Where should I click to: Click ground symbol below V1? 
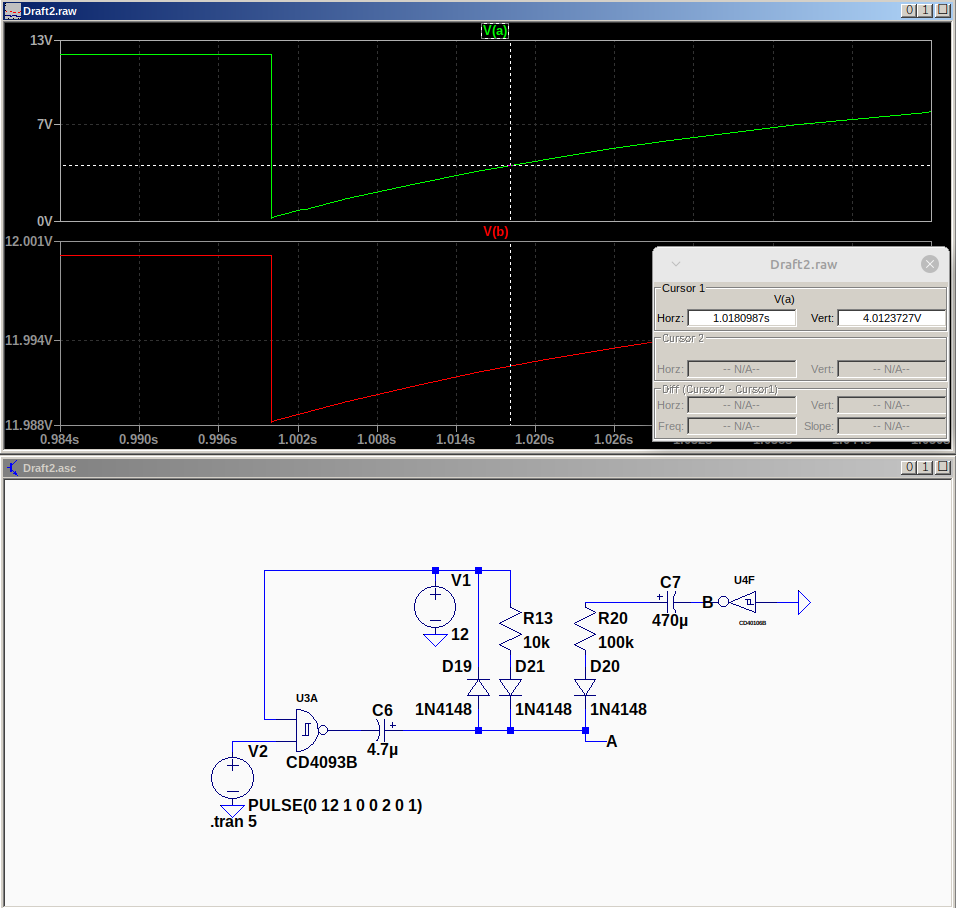pyautogui.click(x=435, y=640)
